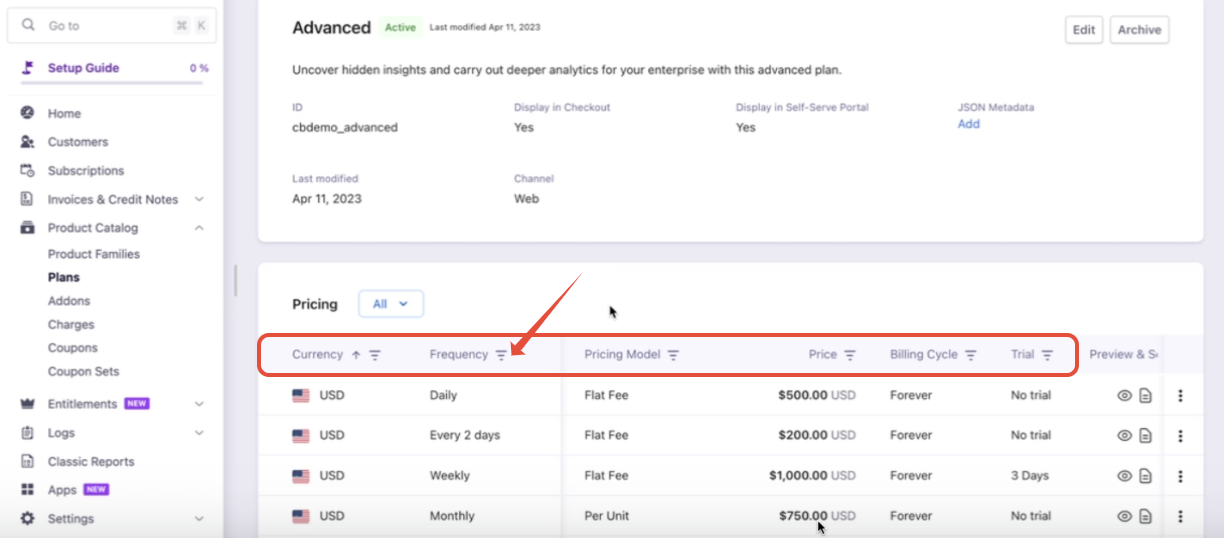Viewport: 1224px width, 538px height.
Task: Go to Subscriptions in sidebar
Action: pyautogui.click(x=86, y=171)
